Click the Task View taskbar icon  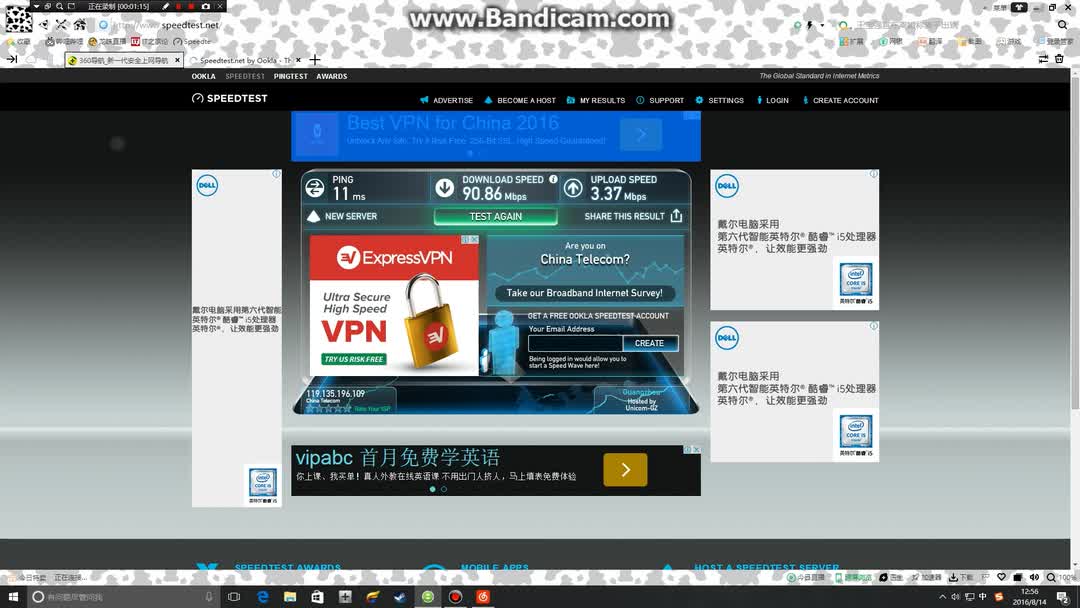(x=234, y=597)
